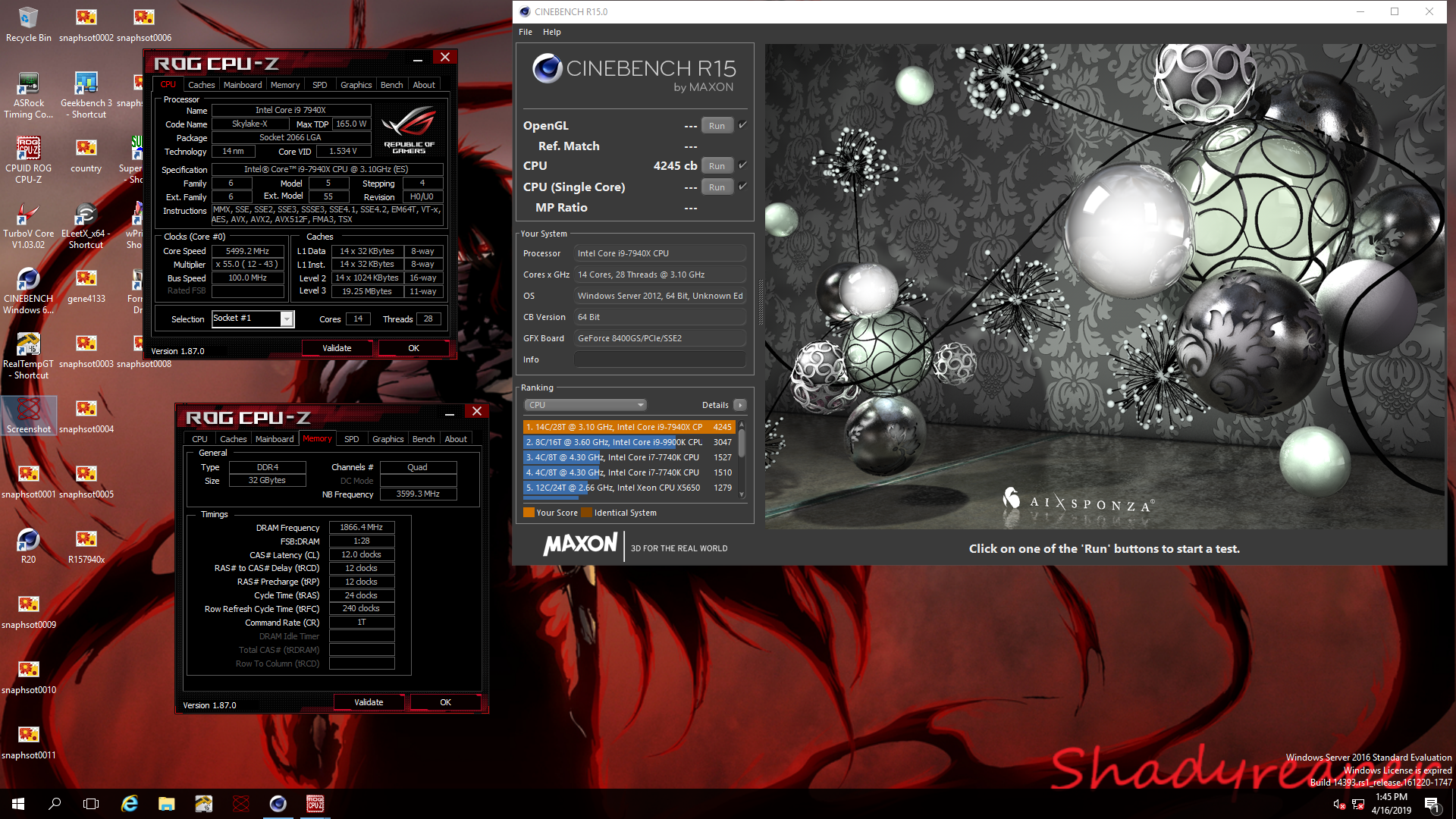Click OK in upper CPU-Z window
Screen dimensions: 1456x819
pos(413,348)
